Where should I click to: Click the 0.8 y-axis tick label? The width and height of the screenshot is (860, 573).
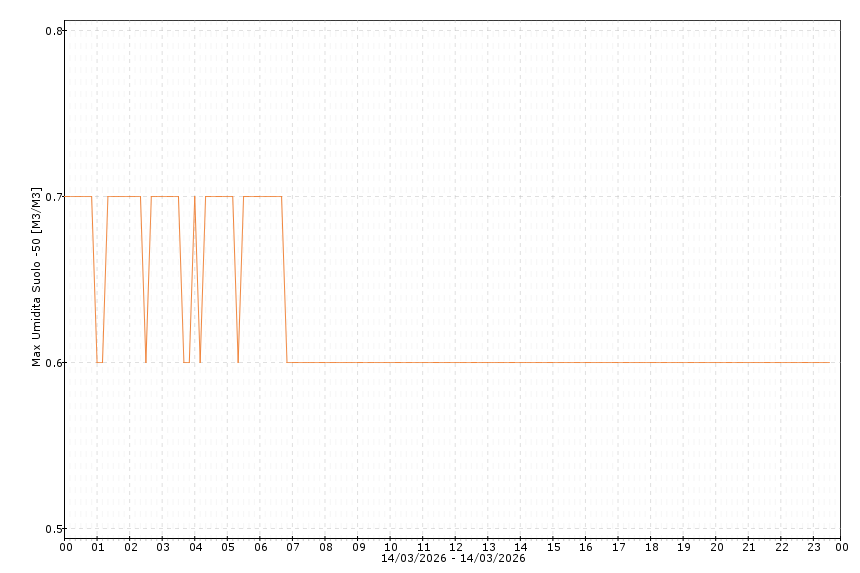[54, 31]
